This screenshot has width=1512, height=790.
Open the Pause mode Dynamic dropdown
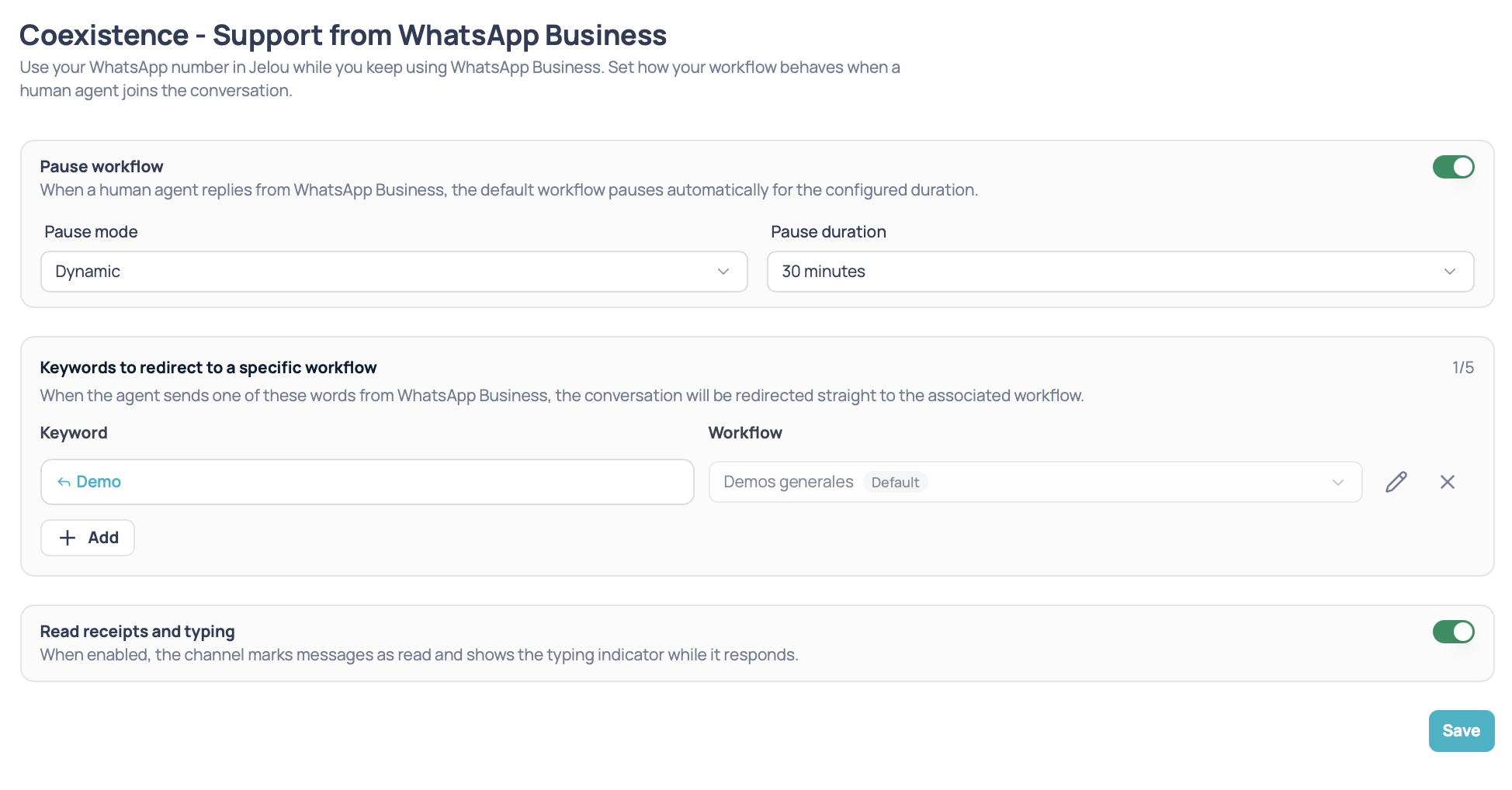[x=394, y=272]
